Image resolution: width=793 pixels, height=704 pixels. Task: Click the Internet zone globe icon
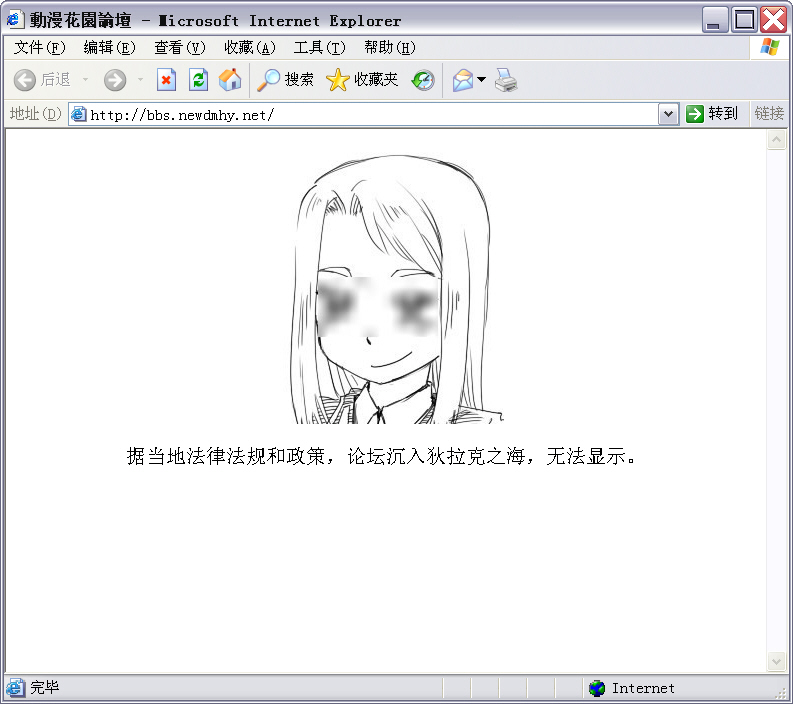pyautogui.click(x=597, y=688)
